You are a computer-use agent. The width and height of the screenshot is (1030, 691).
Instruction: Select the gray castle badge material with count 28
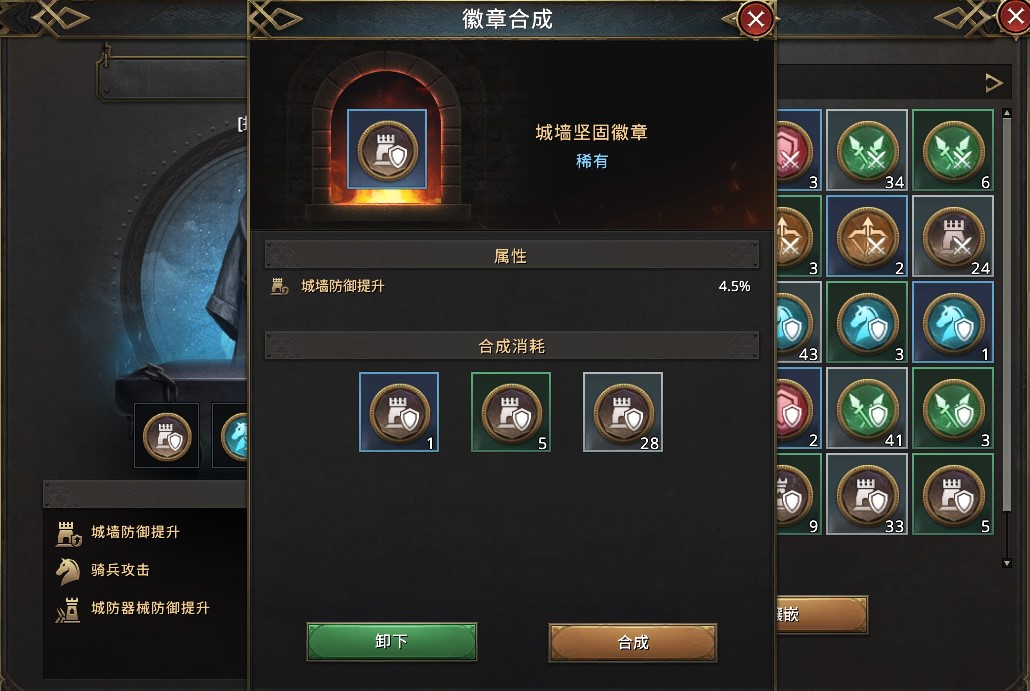point(623,412)
